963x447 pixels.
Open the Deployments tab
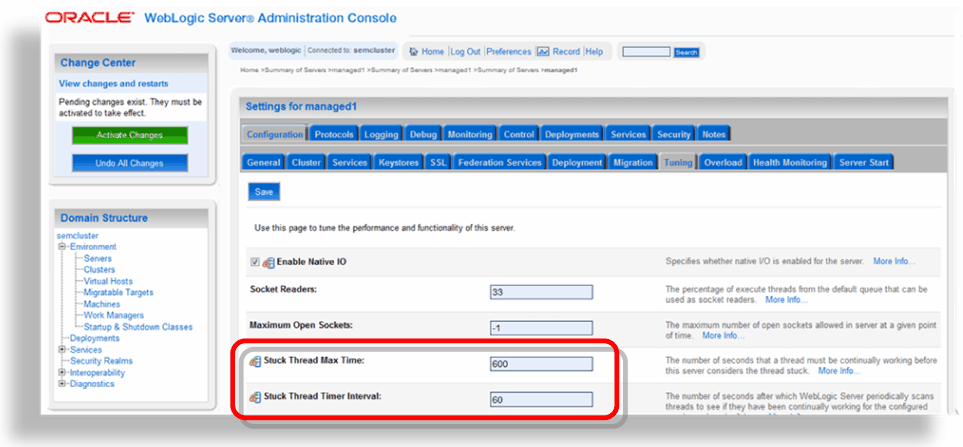point(572,134)
